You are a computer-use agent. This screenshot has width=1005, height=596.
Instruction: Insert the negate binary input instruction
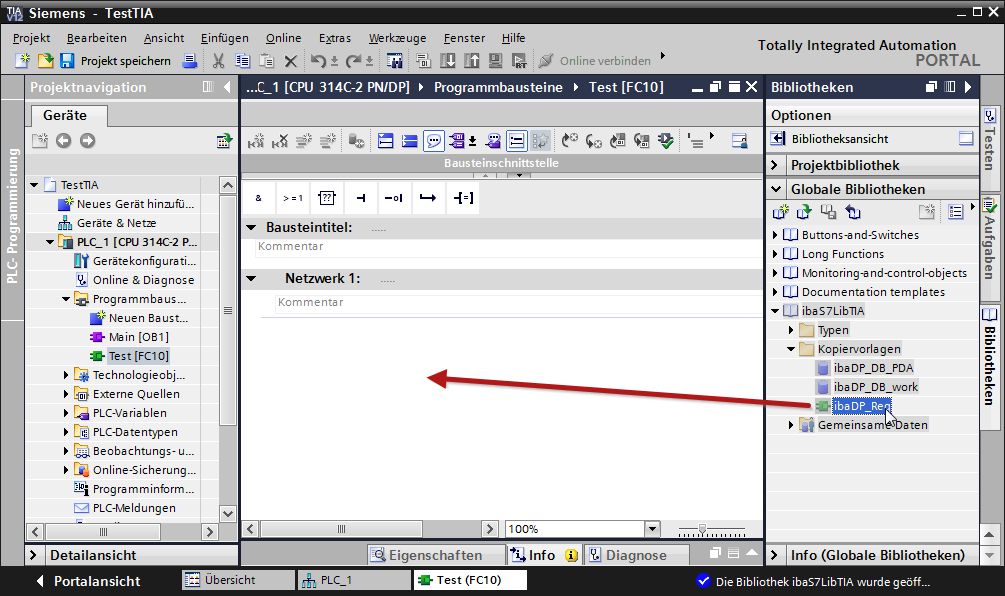[x=394, y=198]
